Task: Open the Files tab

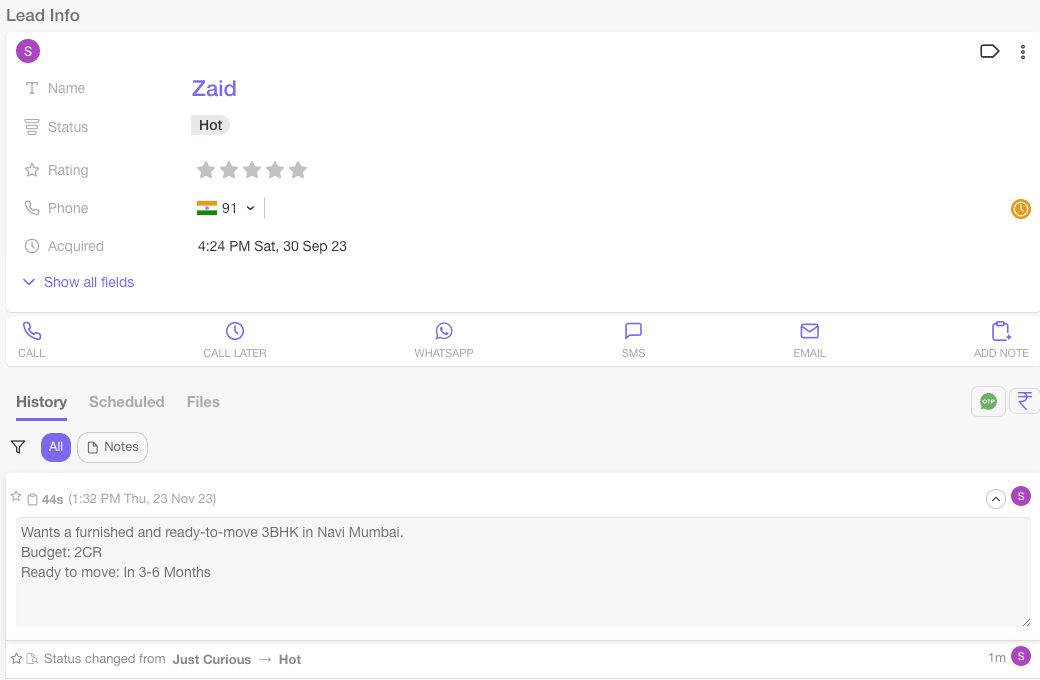Action: [x=203, y=402]
